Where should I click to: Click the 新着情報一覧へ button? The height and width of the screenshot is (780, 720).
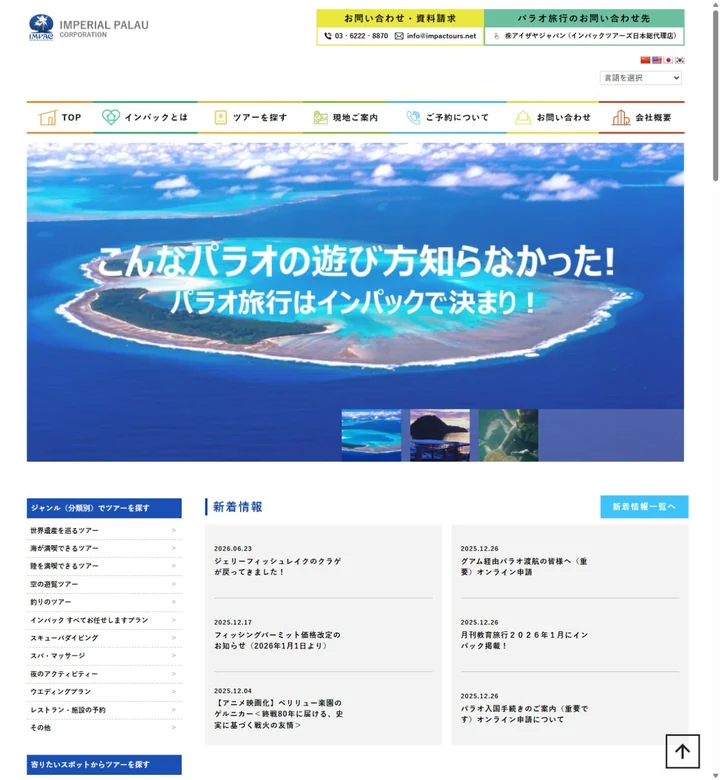[644, 506]
